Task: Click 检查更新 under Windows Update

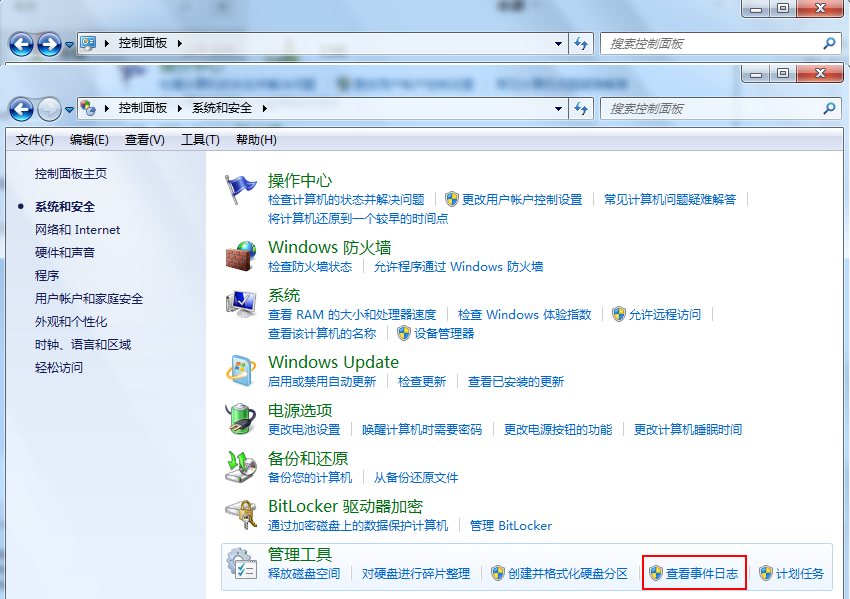Action: (422, 382)
